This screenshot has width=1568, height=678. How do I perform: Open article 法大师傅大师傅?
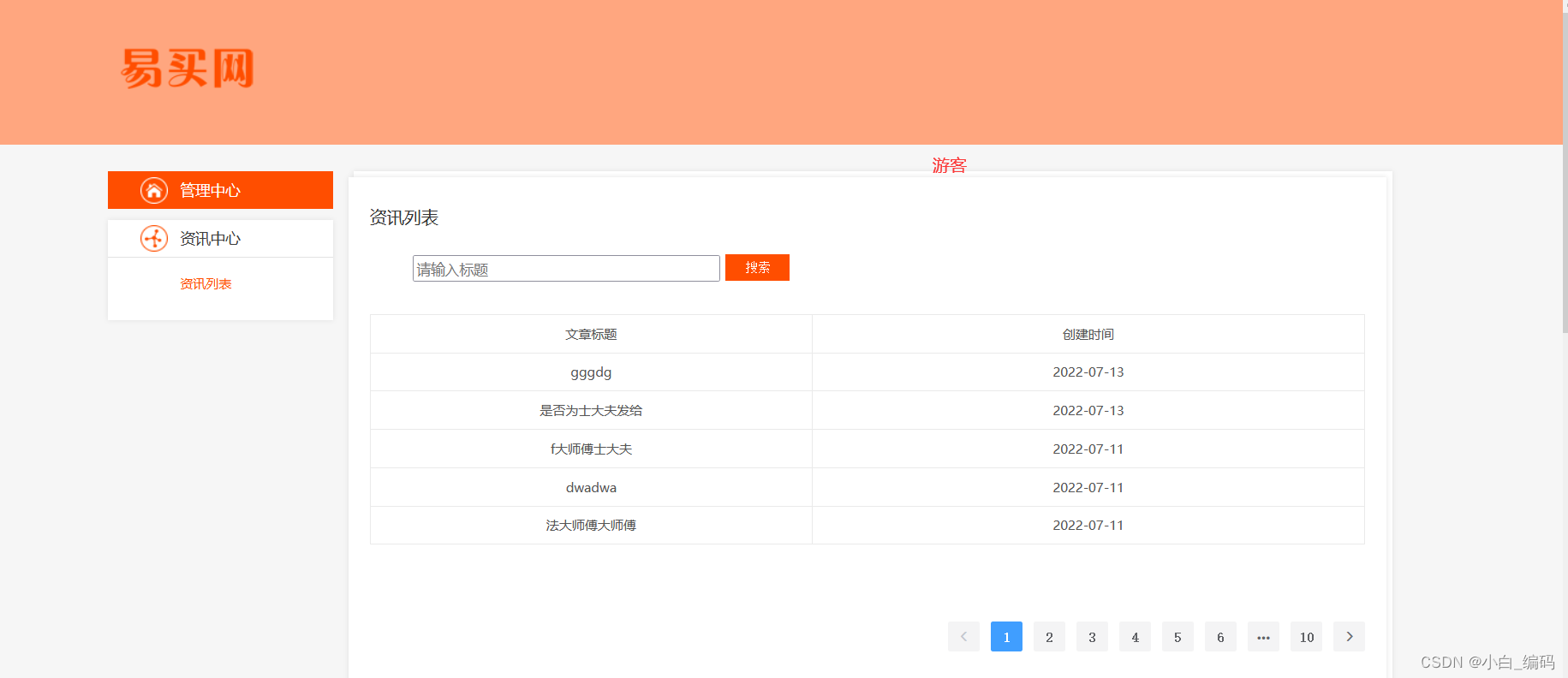tap(591, 525)
